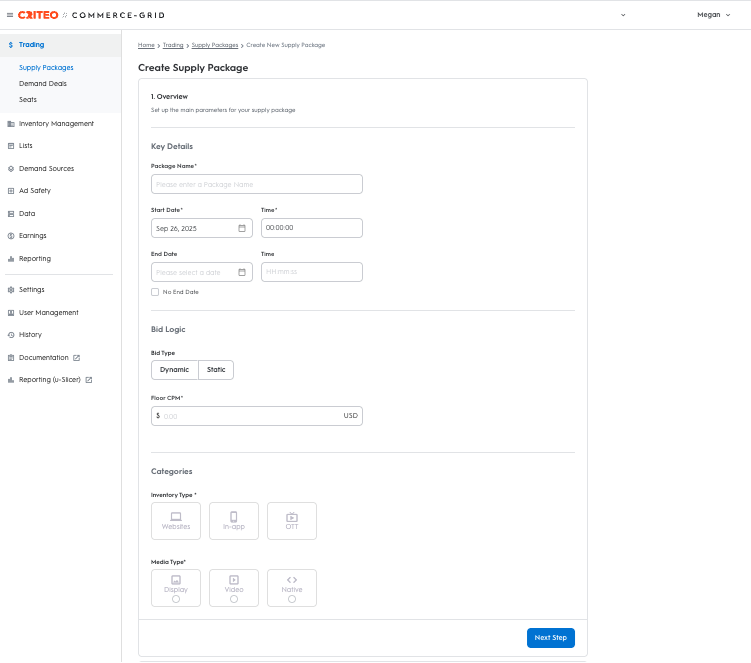Open Ad Safety section in sidebar

(x=35, y=191)
